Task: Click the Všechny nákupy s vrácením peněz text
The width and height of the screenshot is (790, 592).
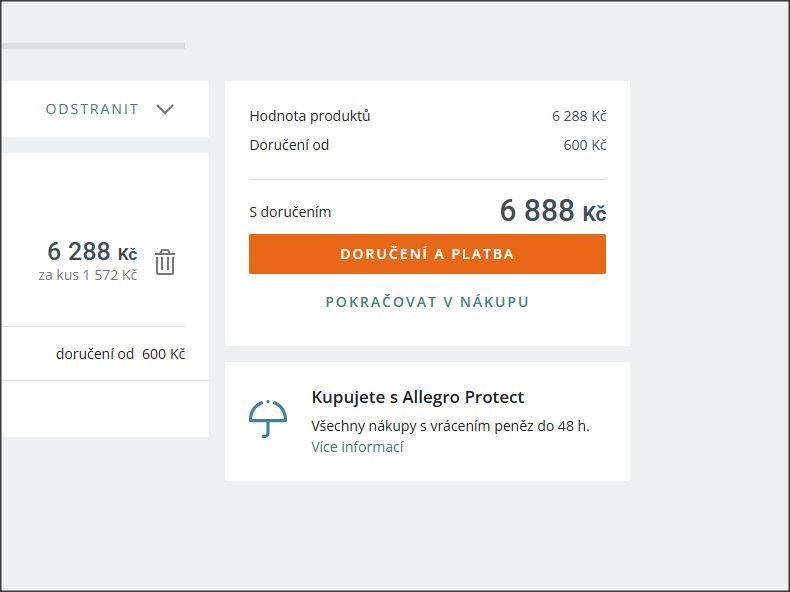Action: point(450,426)
